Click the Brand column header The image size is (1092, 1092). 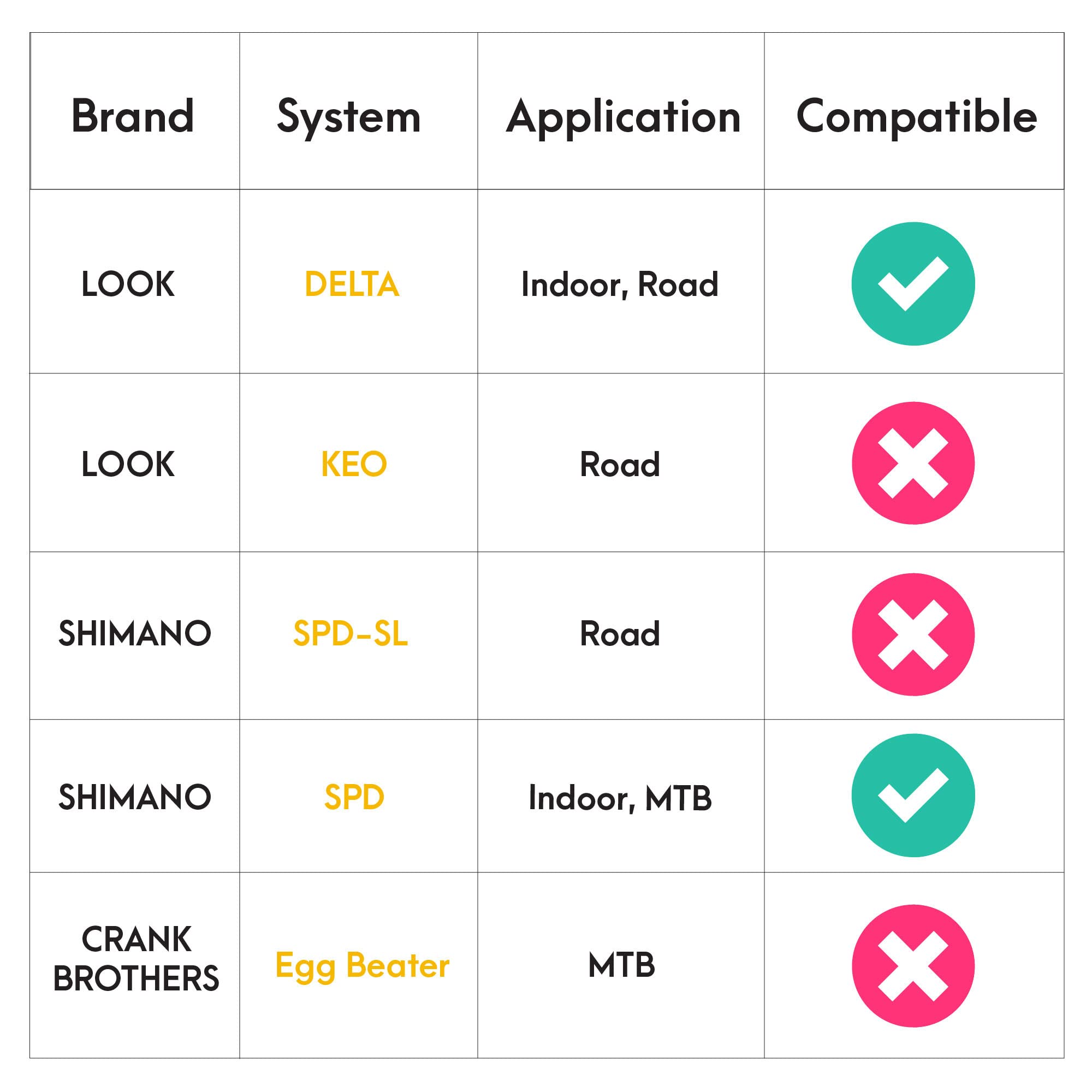(133, 116)
